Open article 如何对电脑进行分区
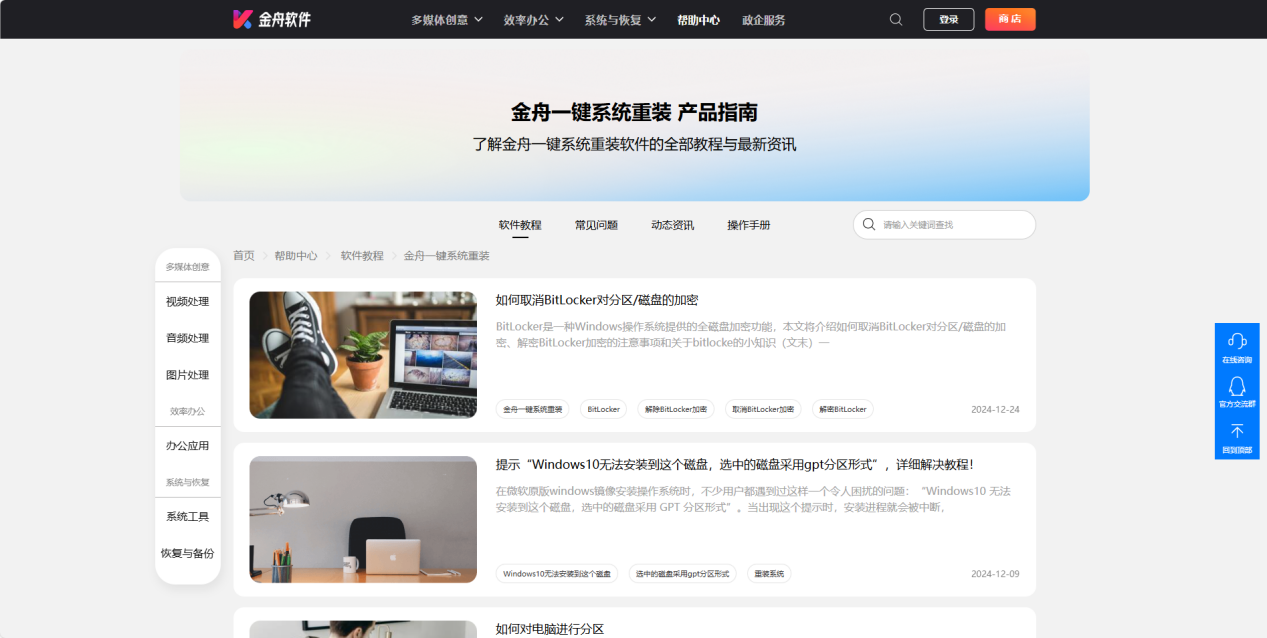Viewport: 1267px width, 638px height. click(x=550, y=629)
